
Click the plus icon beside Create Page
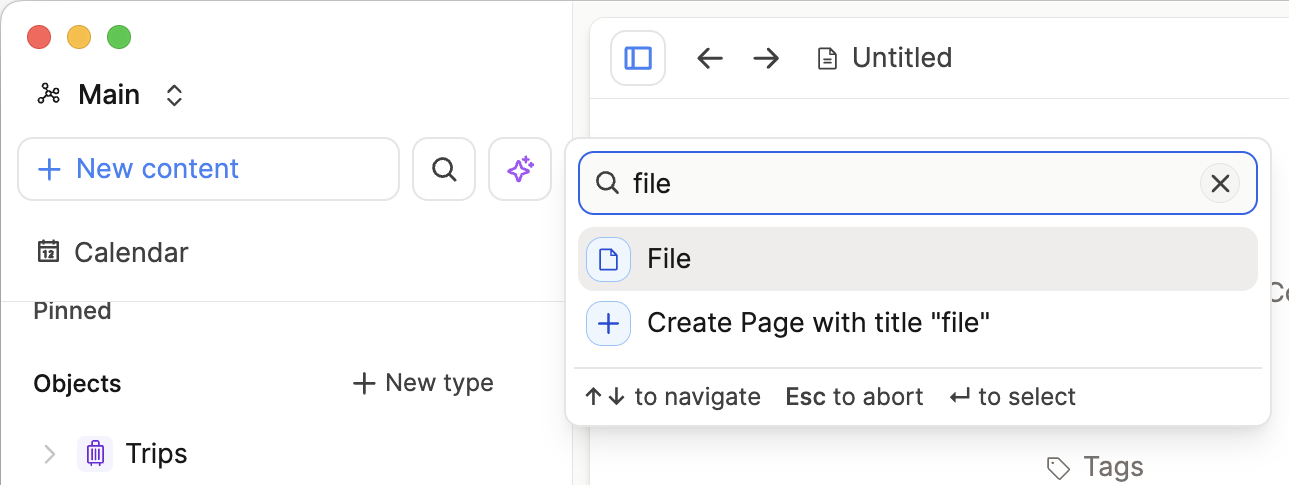[608, 323]
